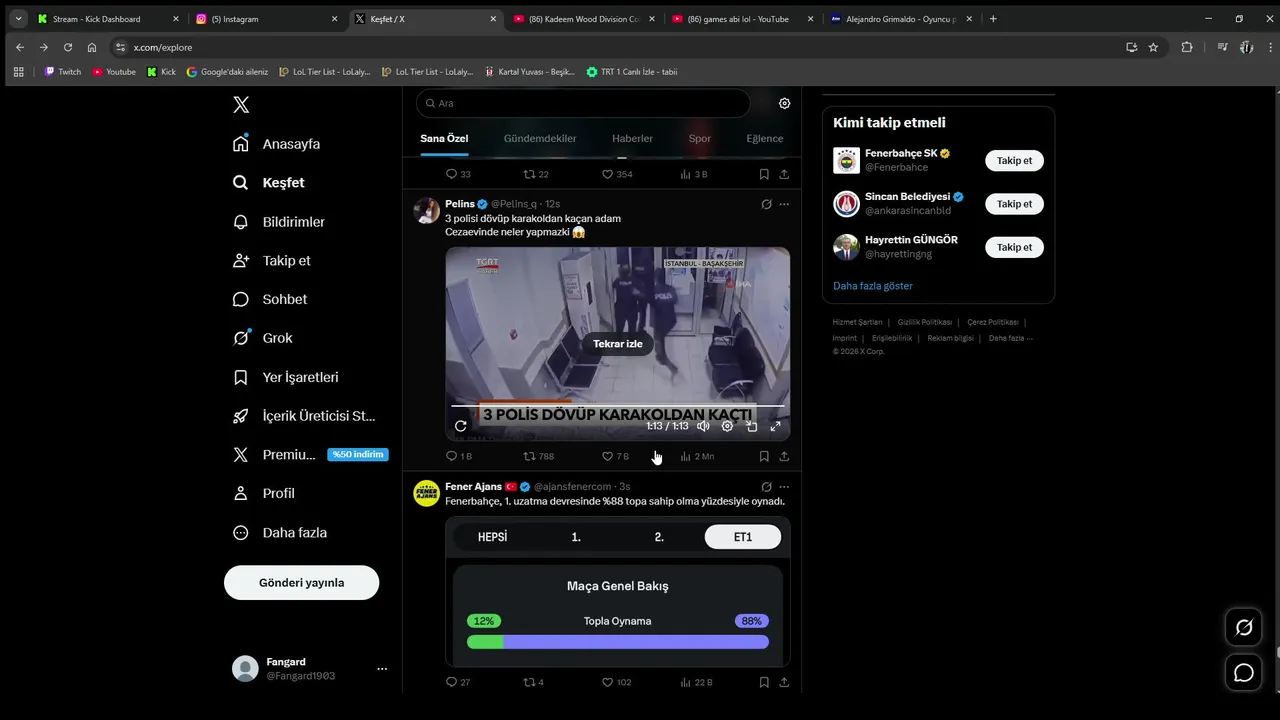This screenshot has width=1280, height=720.
Task: Bookmark this page with star icon
Action: [1153, 47]
